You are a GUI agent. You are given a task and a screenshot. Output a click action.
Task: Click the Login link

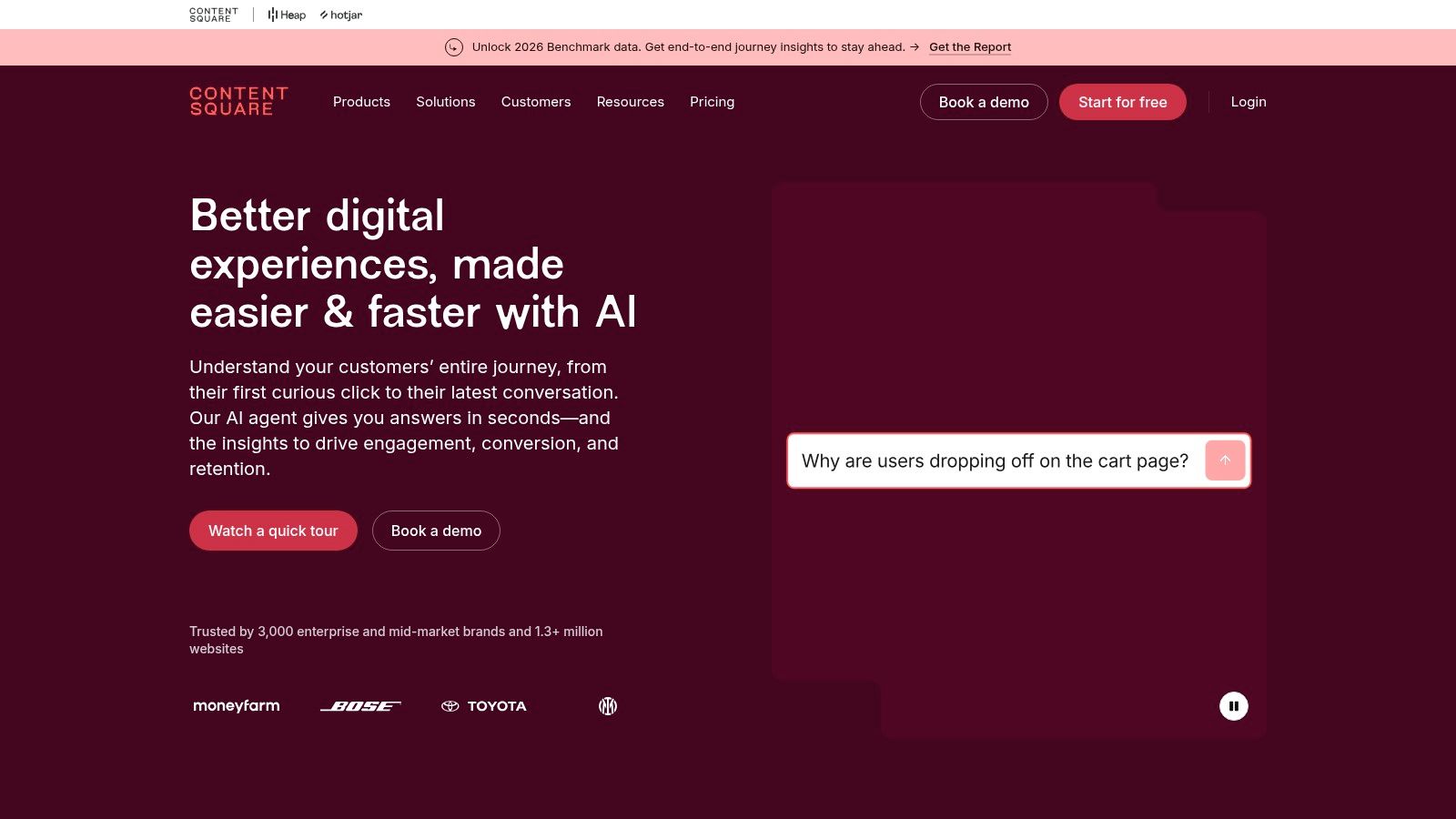(1249, 102)
